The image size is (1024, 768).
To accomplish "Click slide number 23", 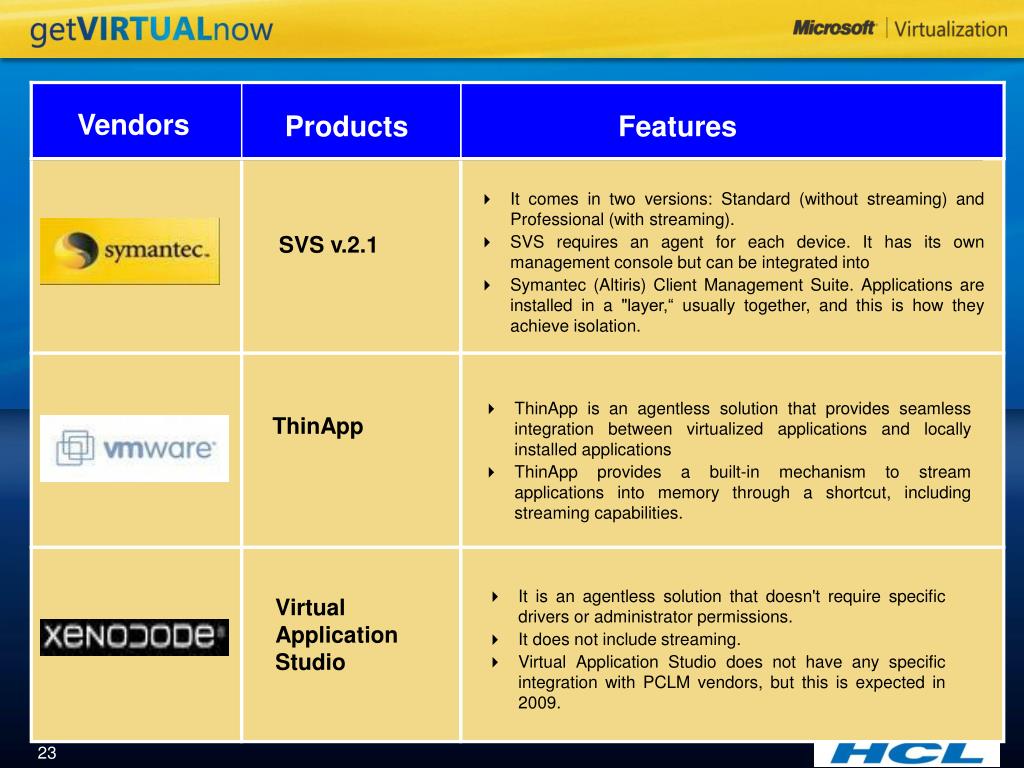I will tap(47, 752).
